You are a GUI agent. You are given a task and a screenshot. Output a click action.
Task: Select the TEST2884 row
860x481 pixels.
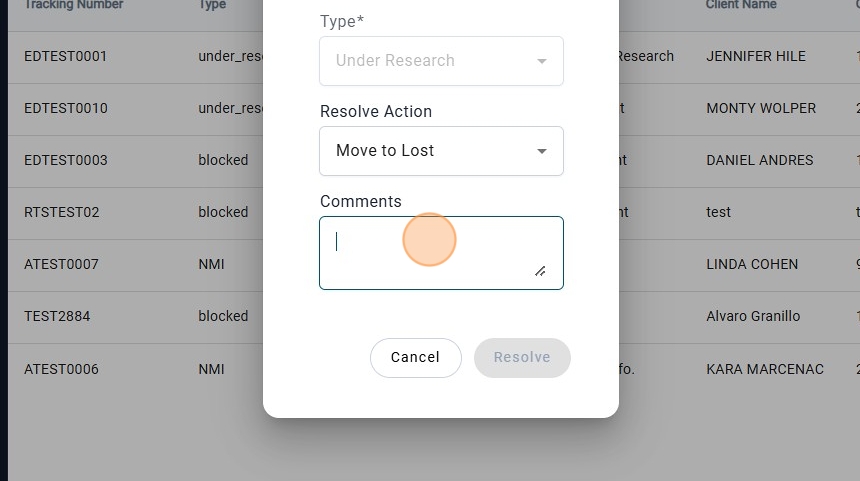coord(57,316)
